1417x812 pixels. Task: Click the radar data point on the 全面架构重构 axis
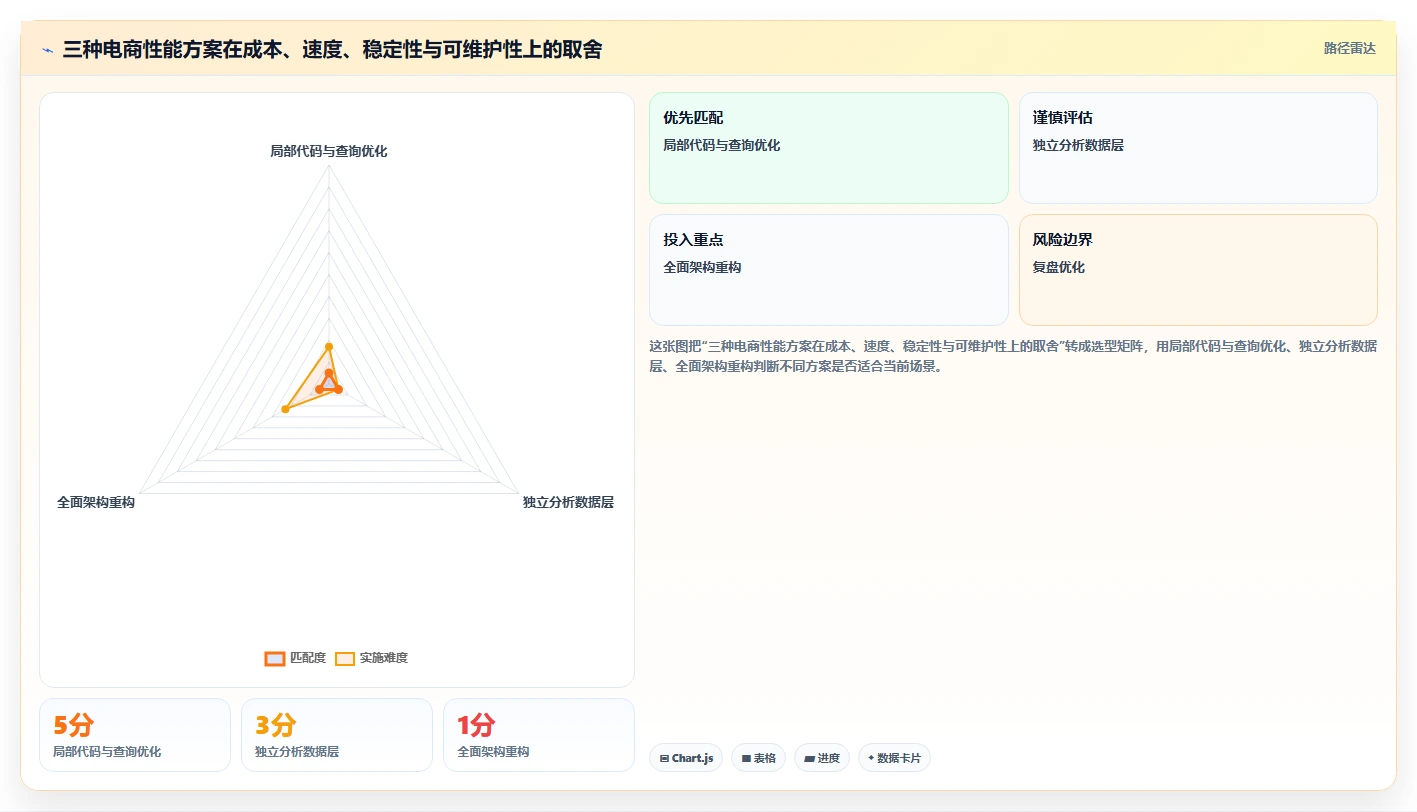285,409
